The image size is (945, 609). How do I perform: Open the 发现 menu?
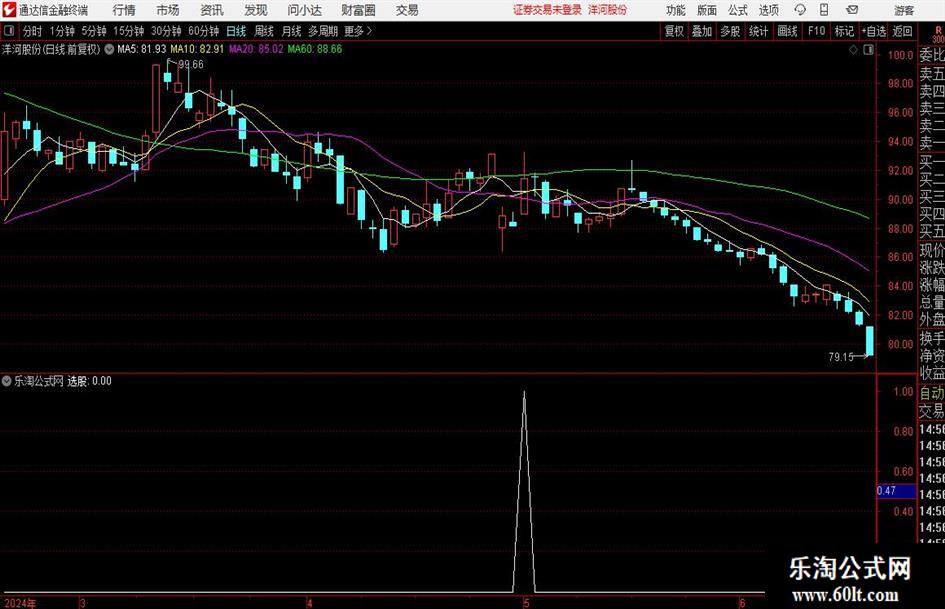pos(256,10)
